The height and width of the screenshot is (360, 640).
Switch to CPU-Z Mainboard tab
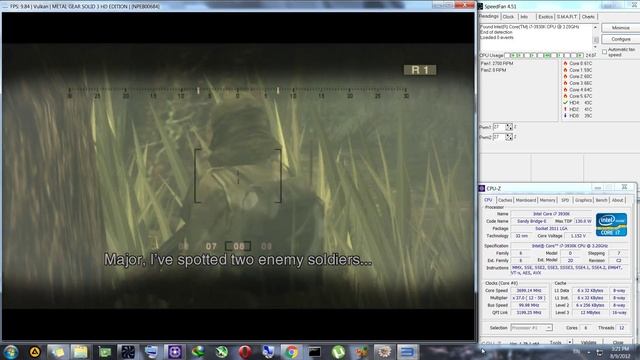pos(526,200)
